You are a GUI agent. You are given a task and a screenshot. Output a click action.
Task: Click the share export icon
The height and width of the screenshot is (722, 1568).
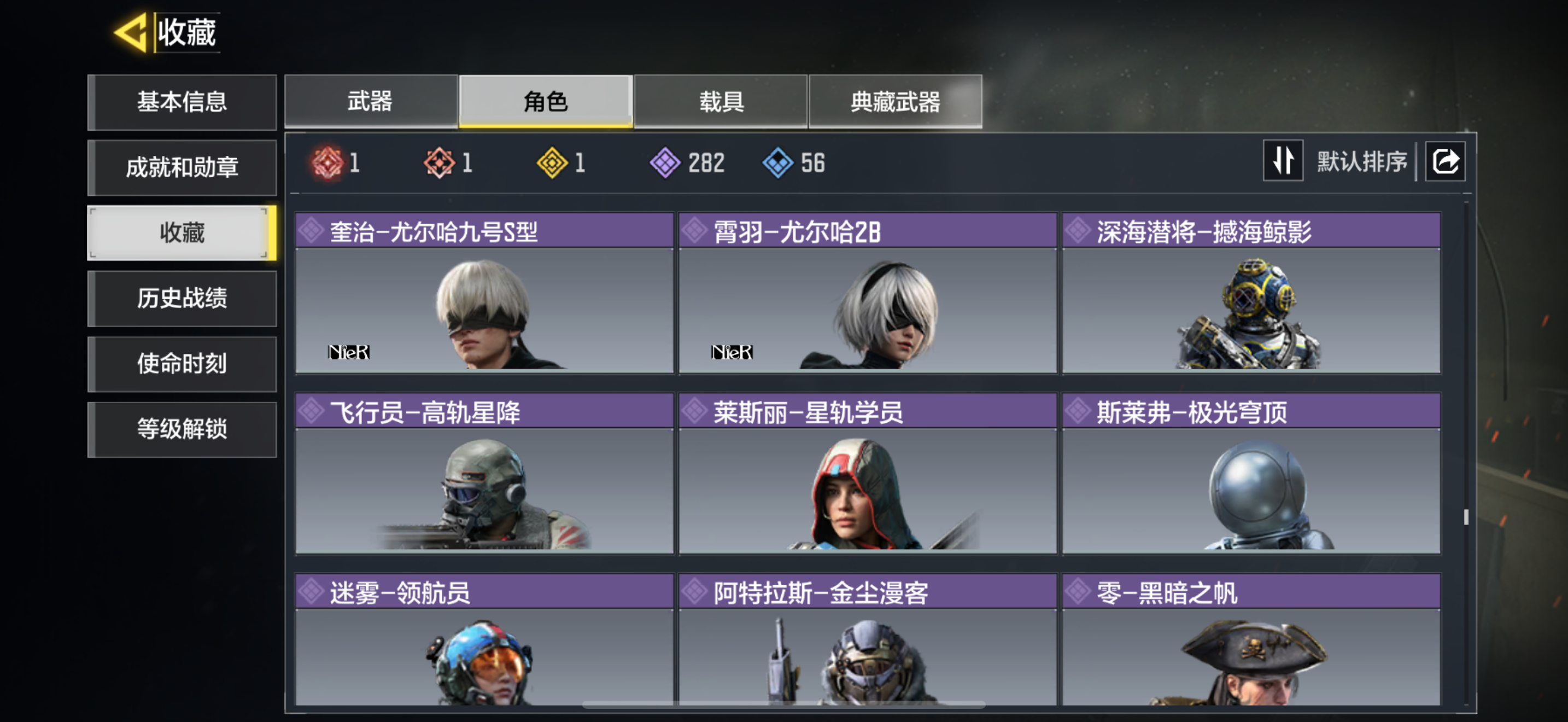point(1446,161)
